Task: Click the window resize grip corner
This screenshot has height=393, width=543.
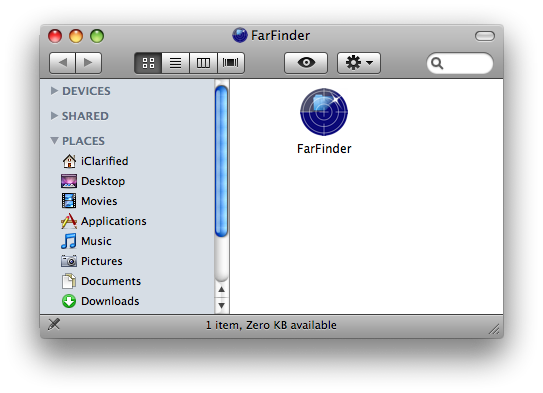Action: point(495,329)
